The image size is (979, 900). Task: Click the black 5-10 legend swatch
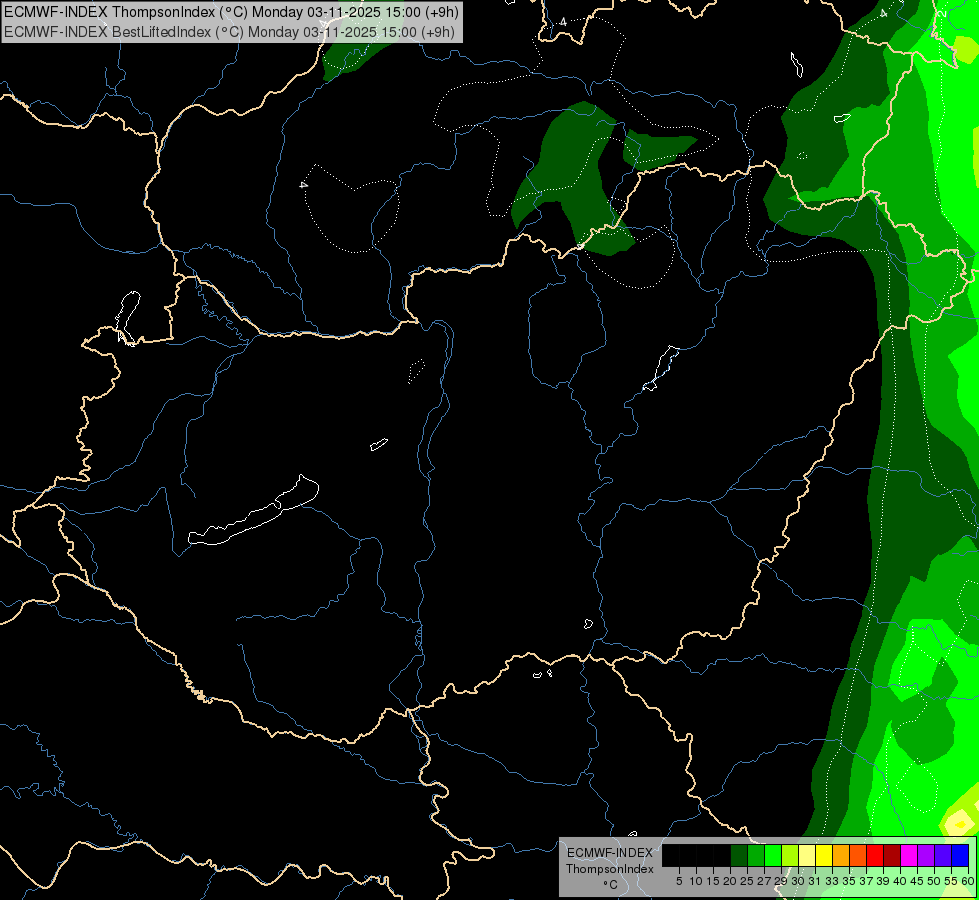688,855
